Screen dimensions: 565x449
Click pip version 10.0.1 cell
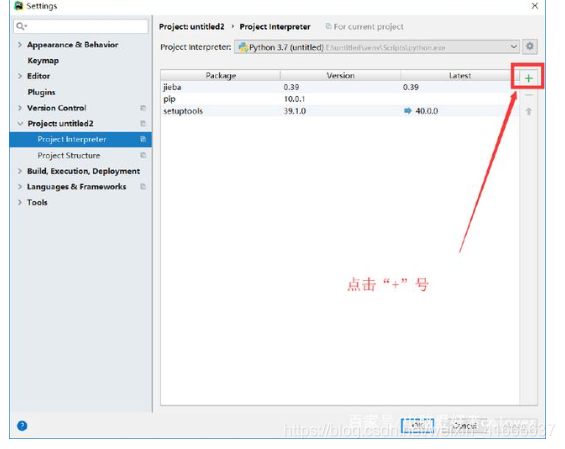click(x=294, y=99)
